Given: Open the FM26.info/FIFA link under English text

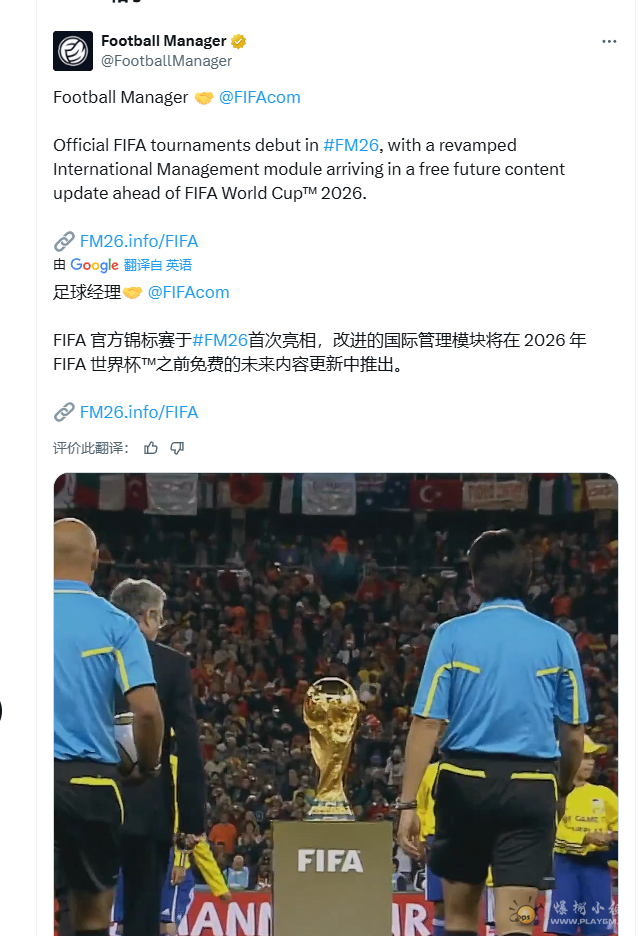Looking at the screenshot, I should point(139,241).
